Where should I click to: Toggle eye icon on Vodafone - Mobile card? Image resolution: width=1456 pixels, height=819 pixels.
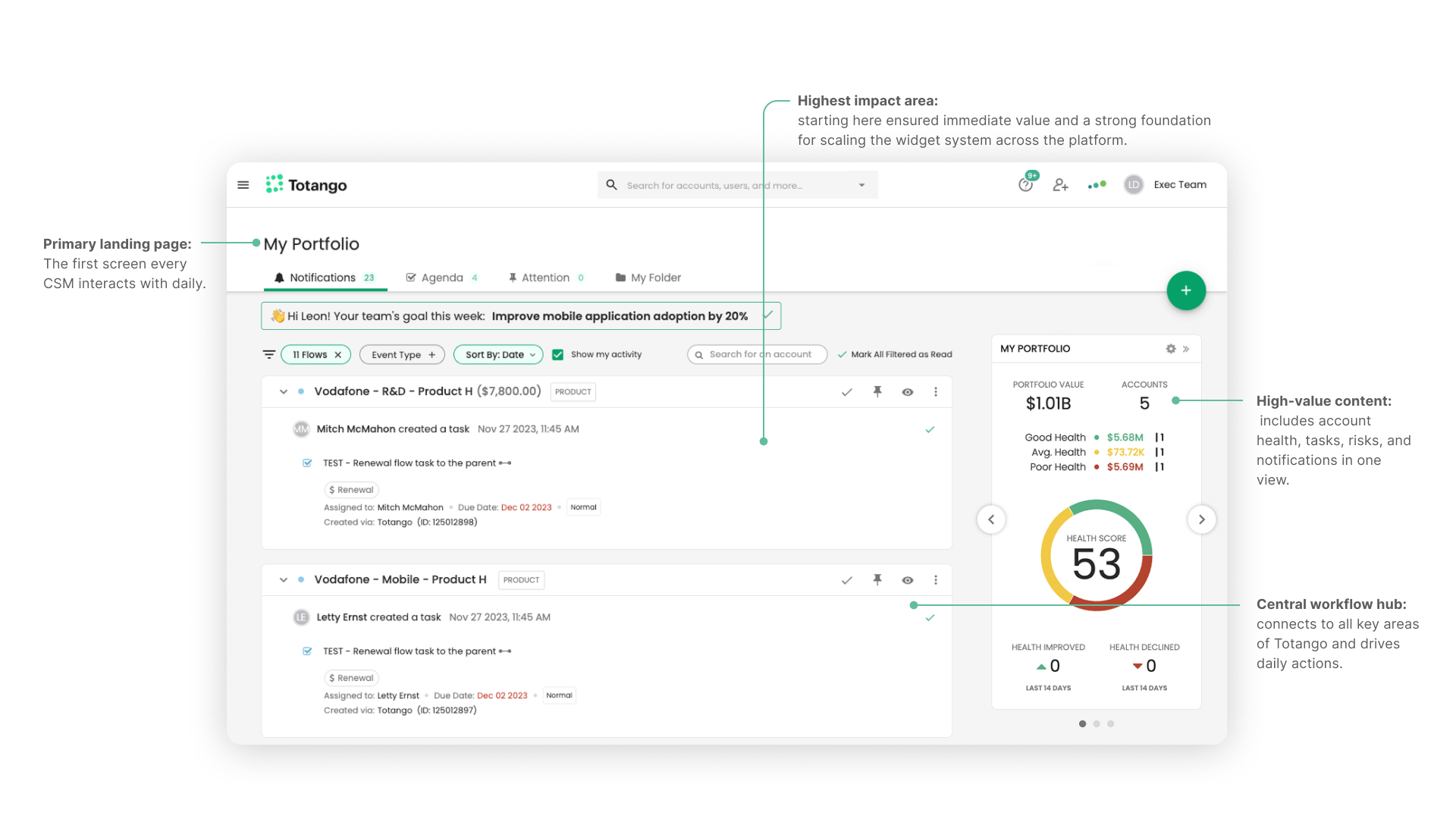908,580
